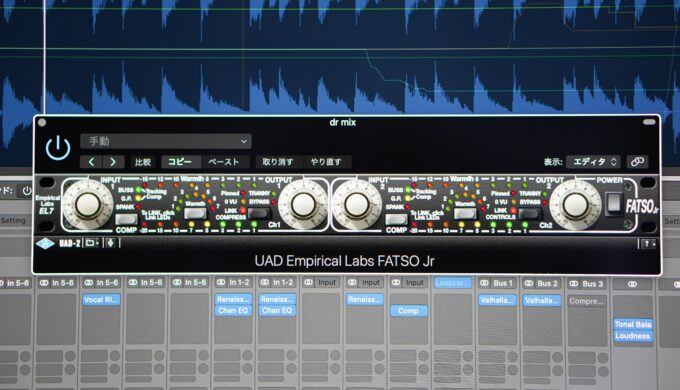The image size is (680, 390).
Task: Flip the FATSO Jr POWER rocker switch
Action: [x=614, y=203]
